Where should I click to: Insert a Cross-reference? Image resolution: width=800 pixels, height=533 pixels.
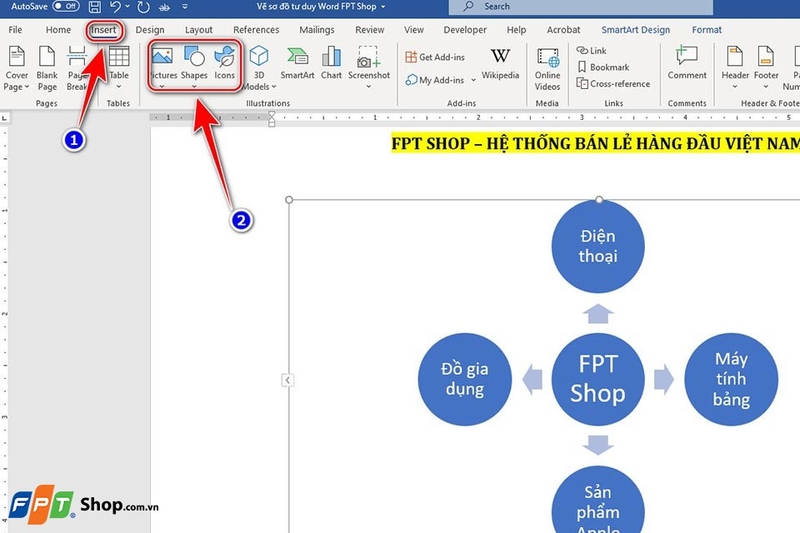coord(613,84)
